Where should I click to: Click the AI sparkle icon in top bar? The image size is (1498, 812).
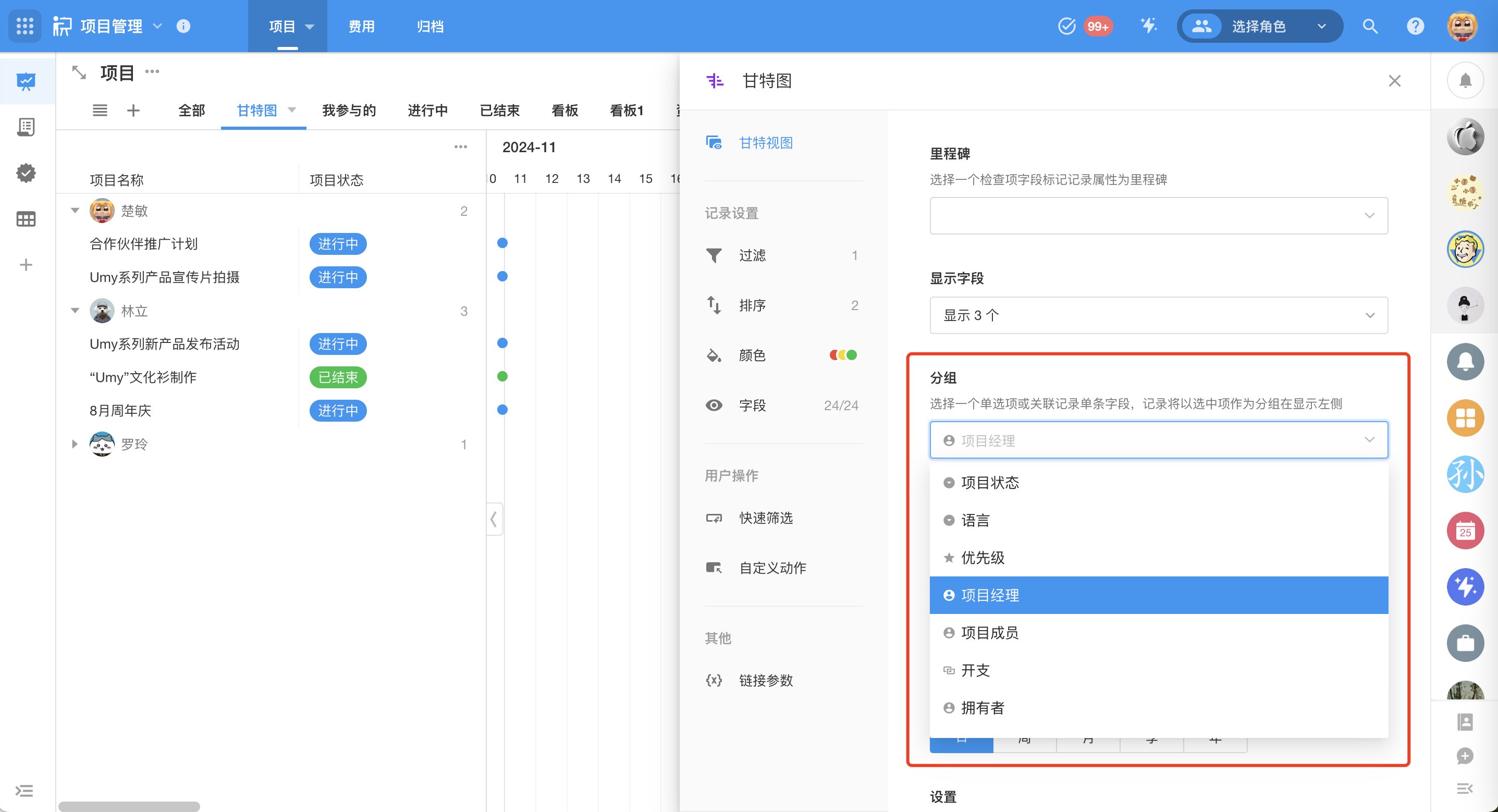1148,26
